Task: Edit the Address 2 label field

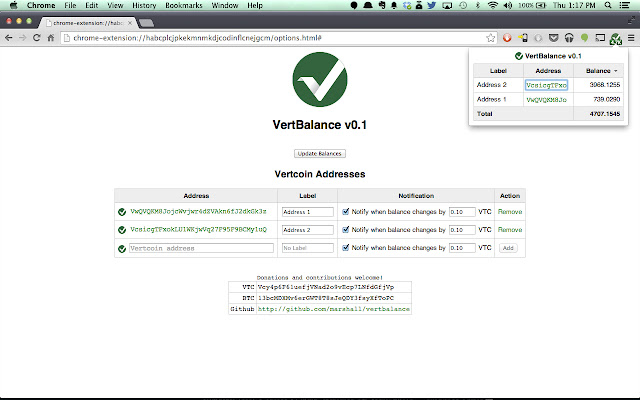Action: coord(308,230)
